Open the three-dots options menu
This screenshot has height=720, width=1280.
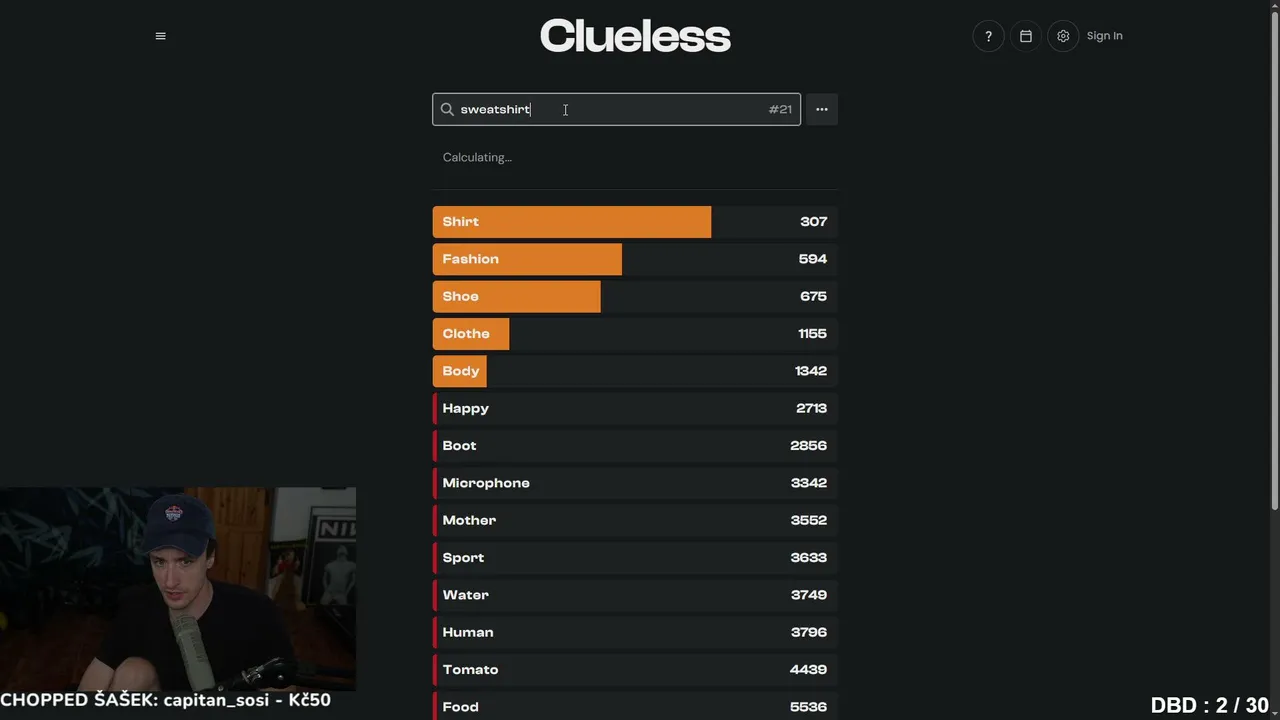(x=822, y=109)
